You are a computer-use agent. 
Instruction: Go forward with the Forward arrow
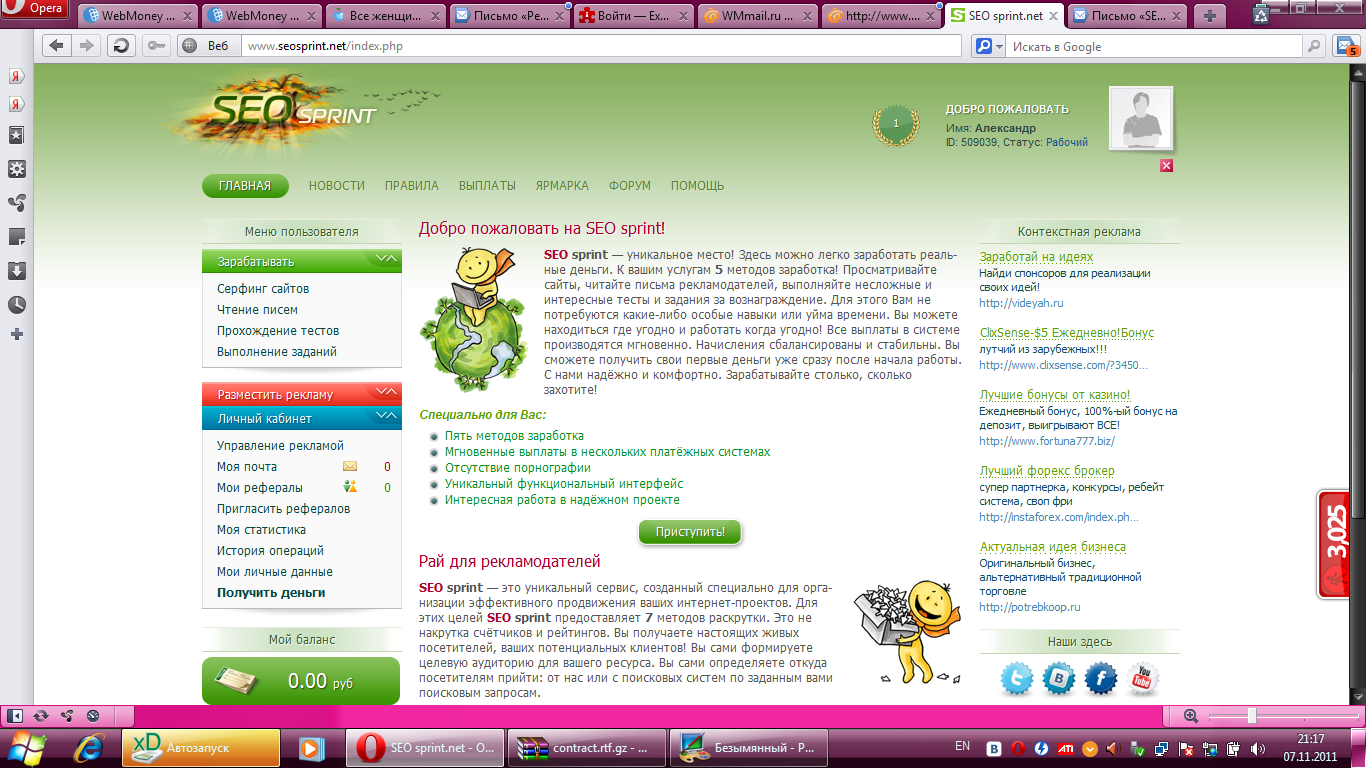click(x=87, y=46)
